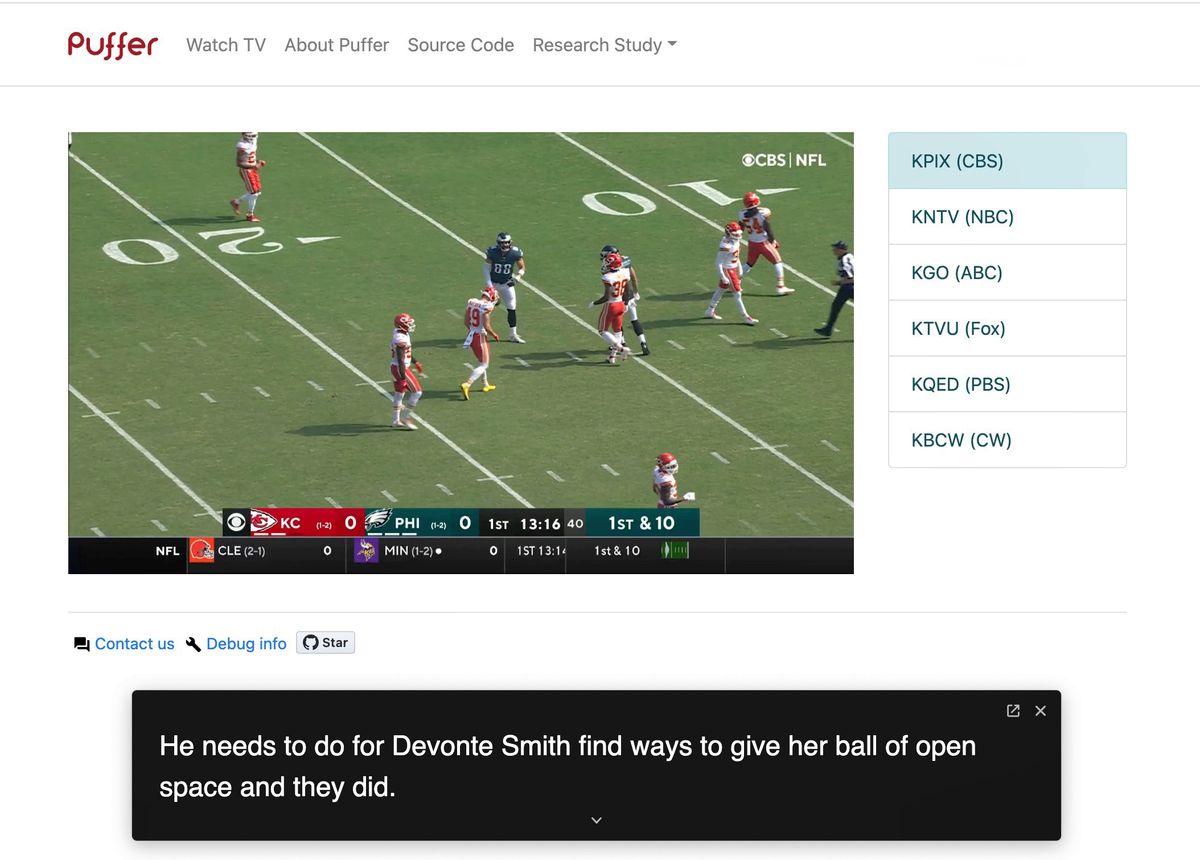Click the Contact us link

(x=134, y=644)
